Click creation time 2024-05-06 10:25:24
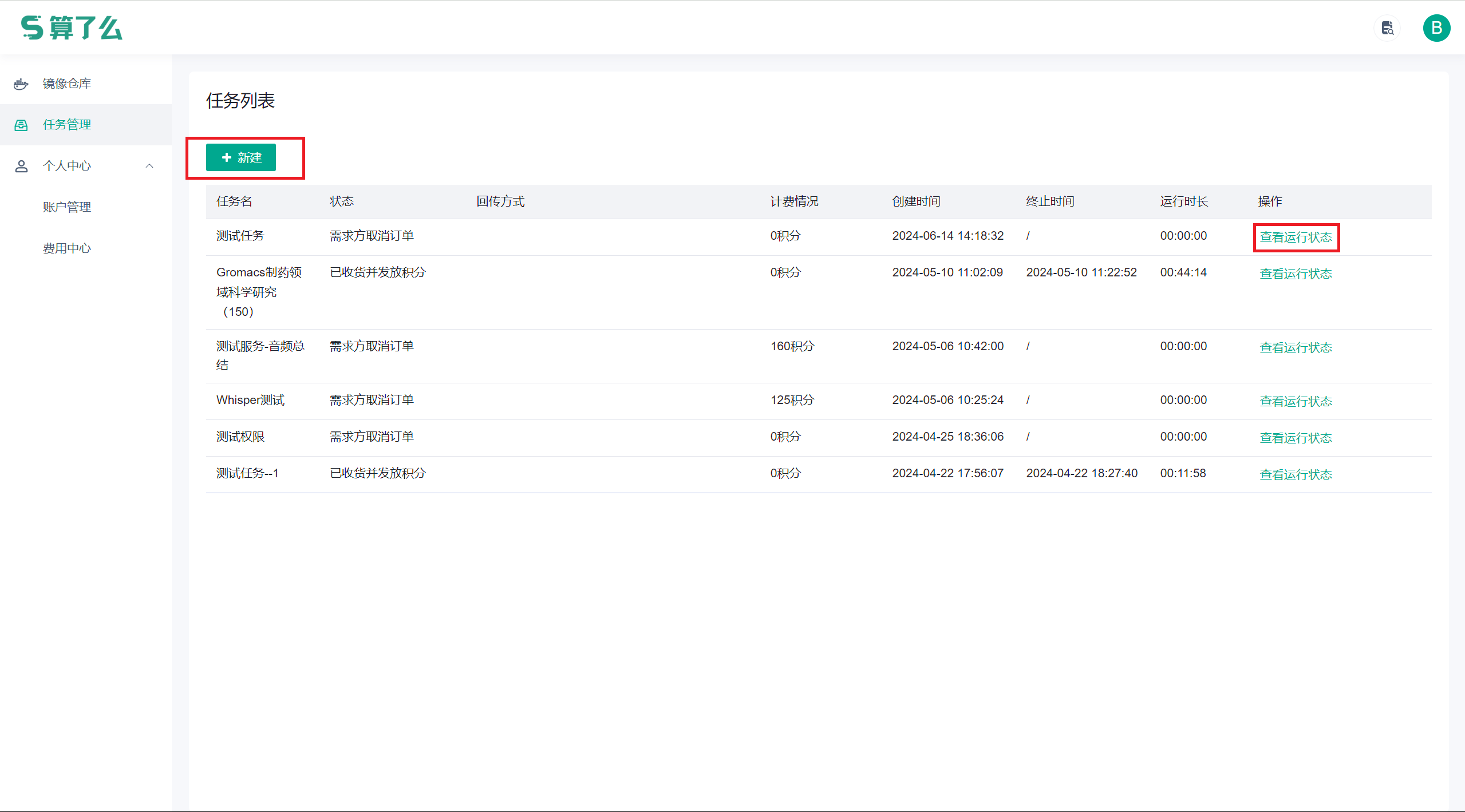 [x=947, y=400]
